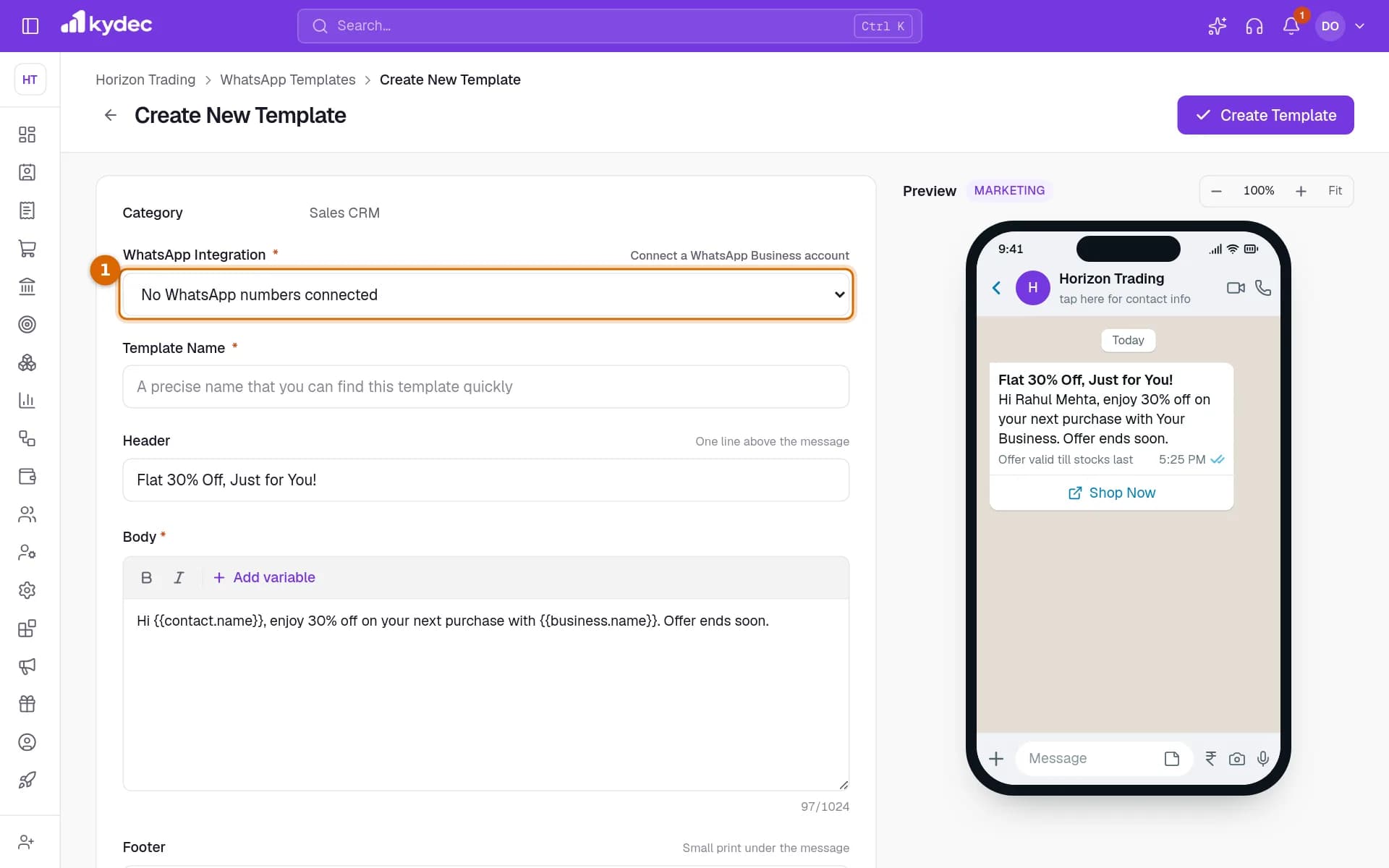This screenshot has height=868, width=1389.
Task: Click the back arrow beside Create New Template
Action: point(110,115)
